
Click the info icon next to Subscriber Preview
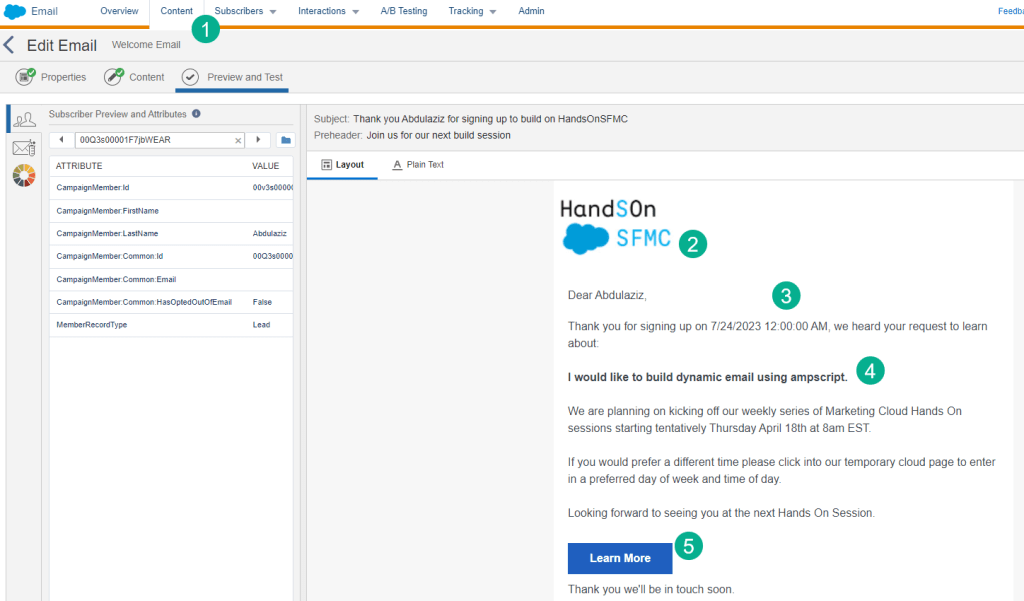pyautogui.click(x=196, y=114)
